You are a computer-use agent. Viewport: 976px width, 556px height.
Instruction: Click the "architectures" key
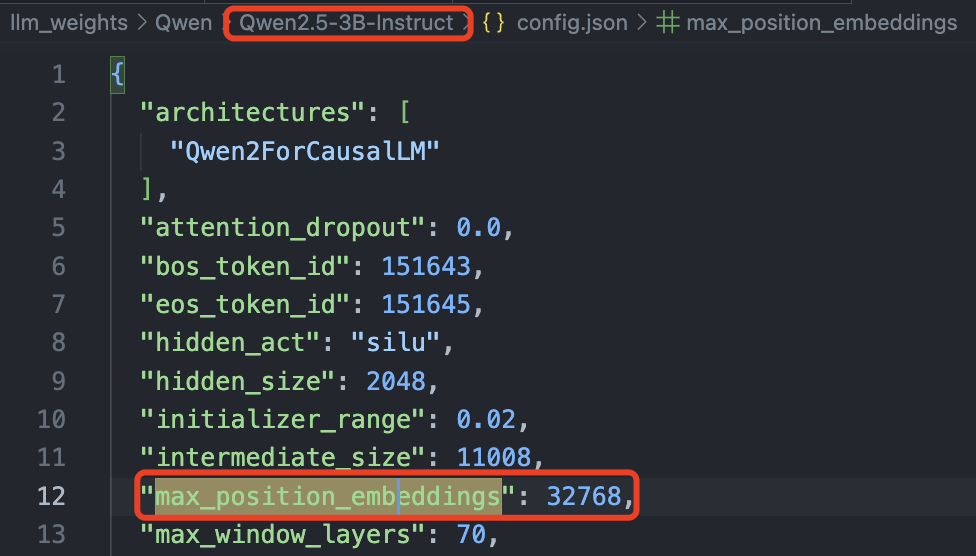(252, 113)
